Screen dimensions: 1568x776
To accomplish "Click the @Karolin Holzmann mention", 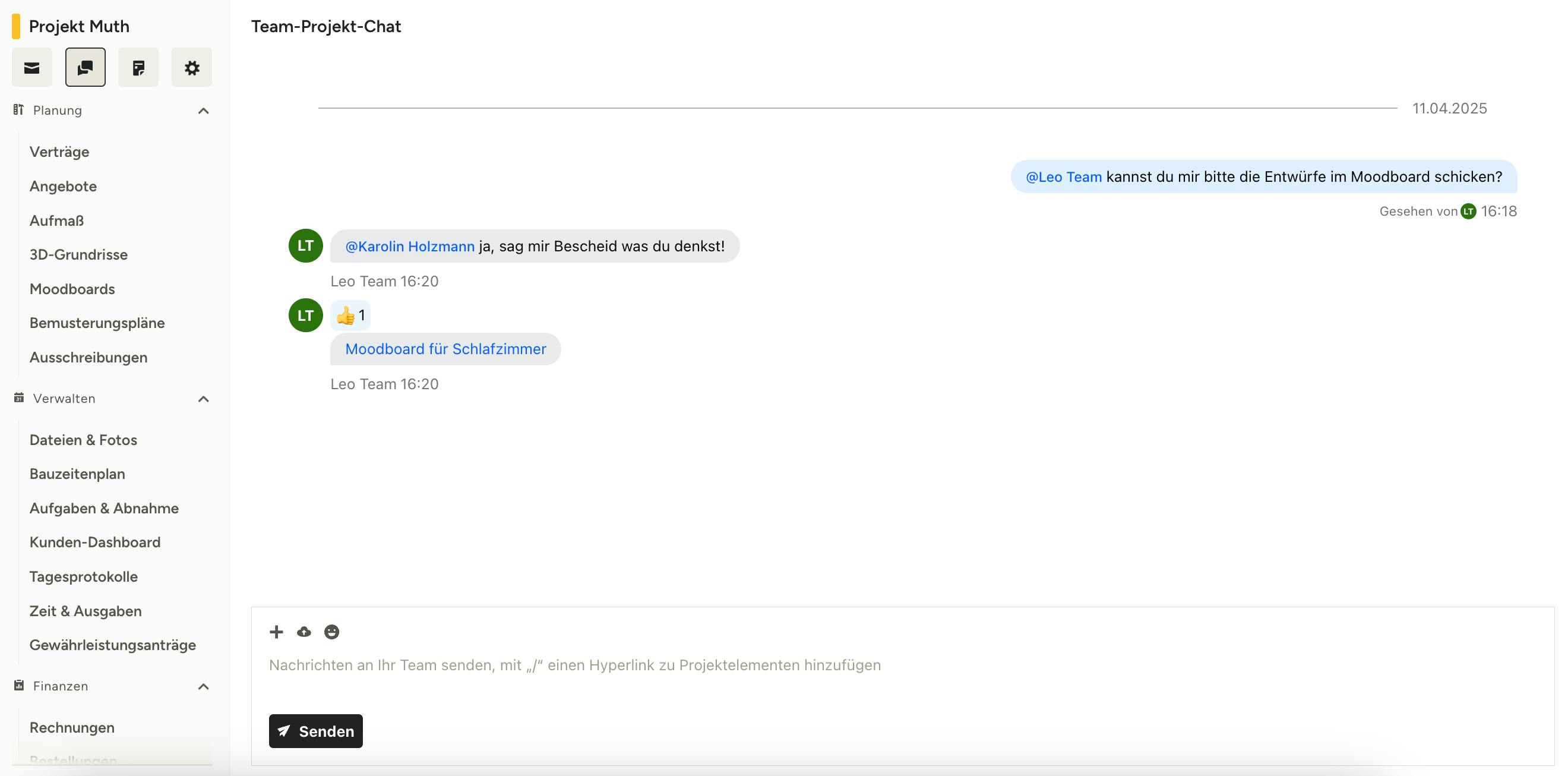I will click(410, 246).
